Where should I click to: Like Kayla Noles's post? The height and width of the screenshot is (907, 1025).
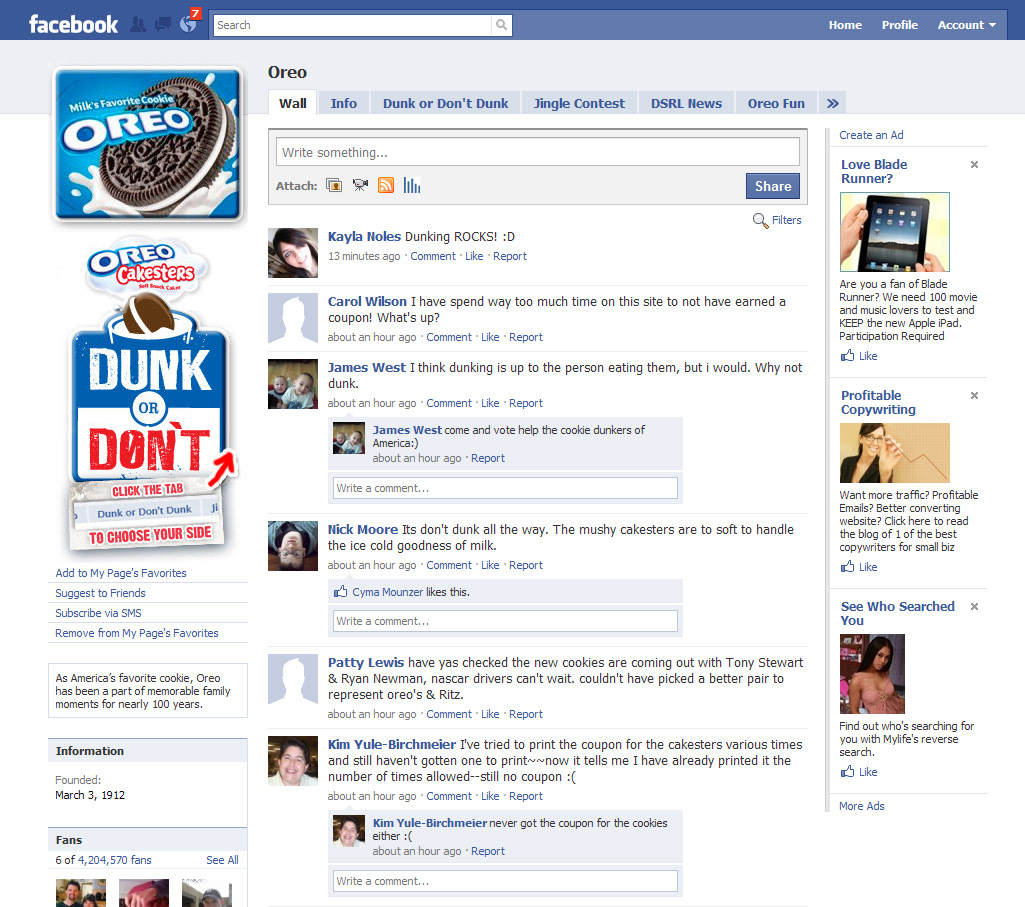(x=474, y=256)
